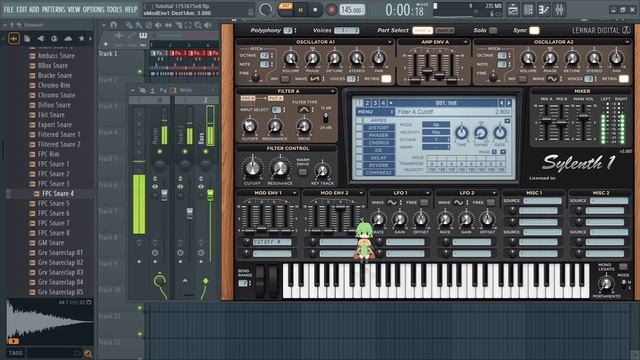Screen dimensions: 640x360
Task: Click the playlist zoom magnifier tool
Action: 198,25
